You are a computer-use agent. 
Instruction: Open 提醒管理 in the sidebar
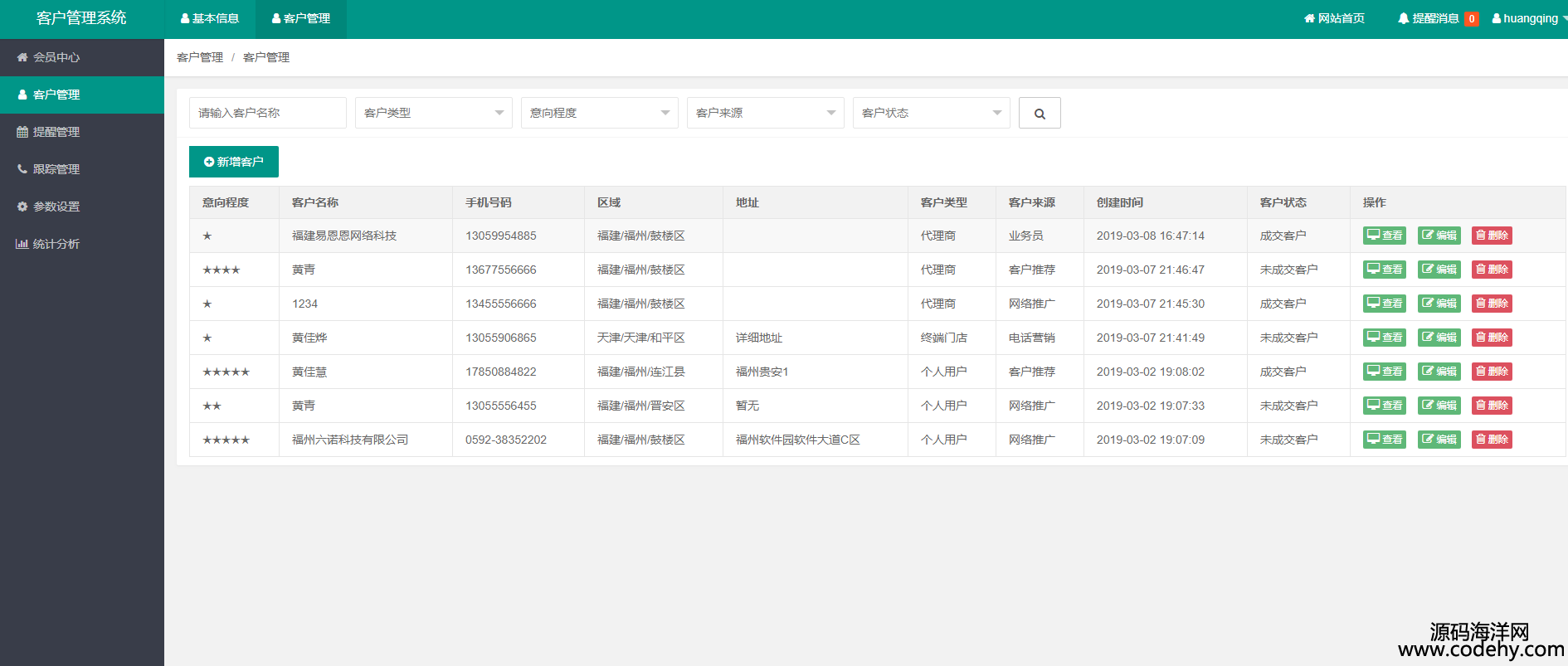[81, 132]
